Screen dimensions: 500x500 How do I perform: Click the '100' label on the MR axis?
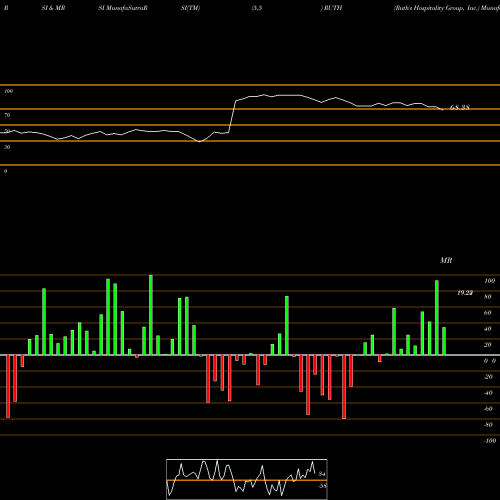click(x=489, y=281)
